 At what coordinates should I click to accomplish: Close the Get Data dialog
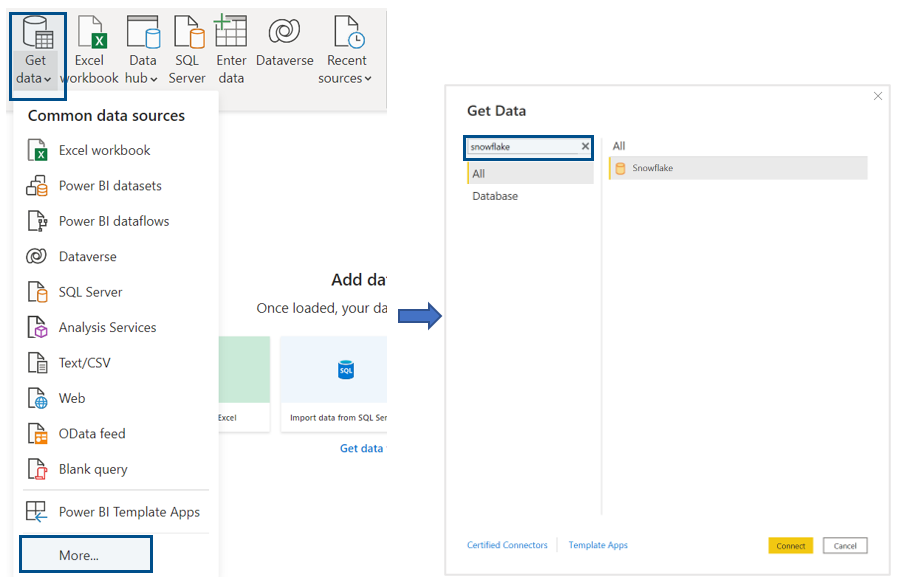[878, 96]
